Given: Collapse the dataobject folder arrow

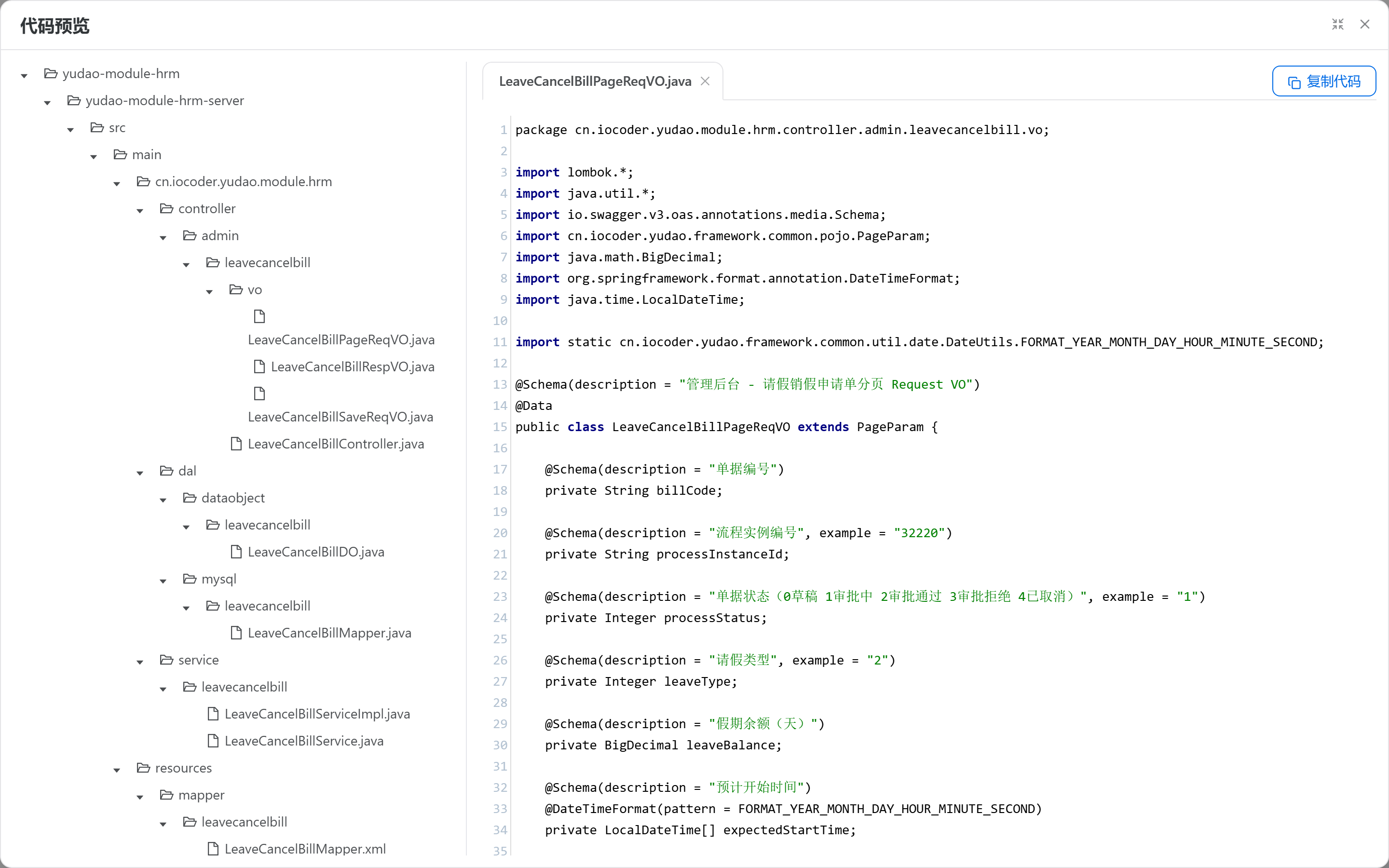Looking at the screenshot, I should (x=163, y=500).
